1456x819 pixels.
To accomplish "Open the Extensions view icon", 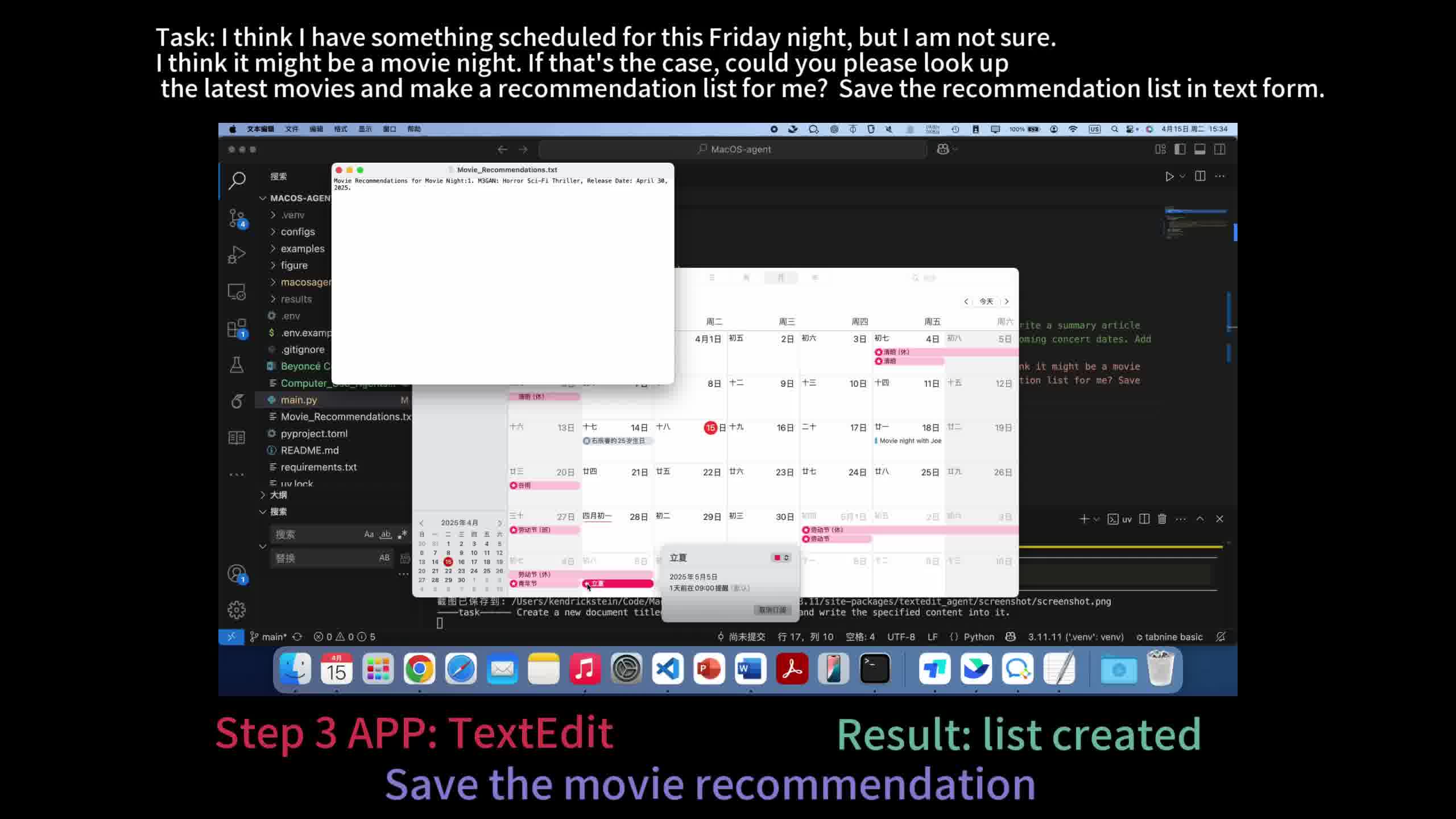I will tap(237, 329).
